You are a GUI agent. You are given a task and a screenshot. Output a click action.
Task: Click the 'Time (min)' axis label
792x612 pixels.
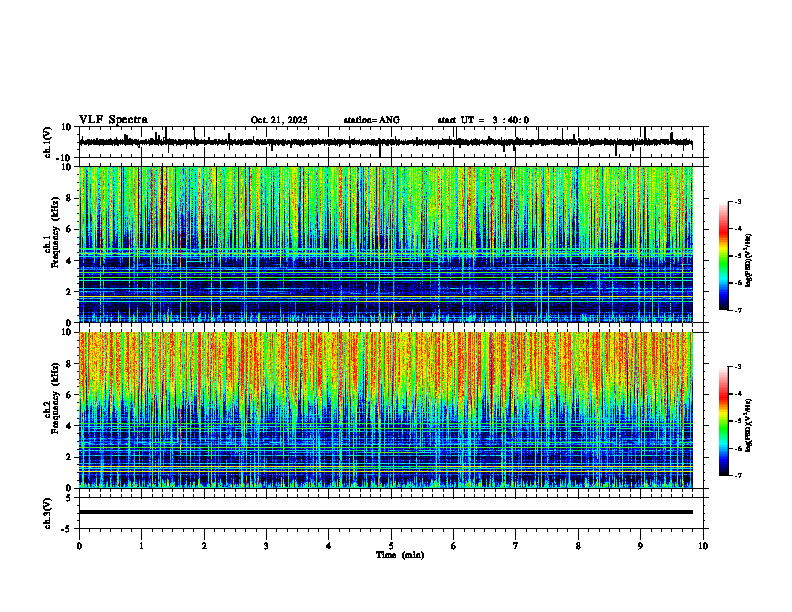(x=400, y=555)
